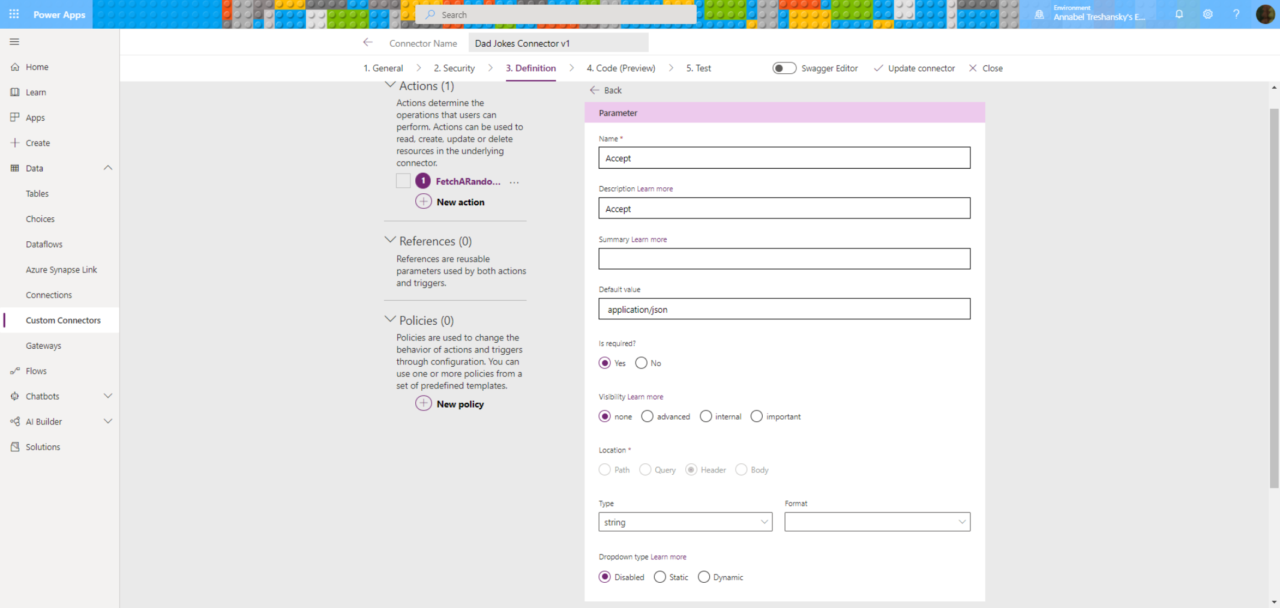Set Visibility to advanced

coord(647,416)
